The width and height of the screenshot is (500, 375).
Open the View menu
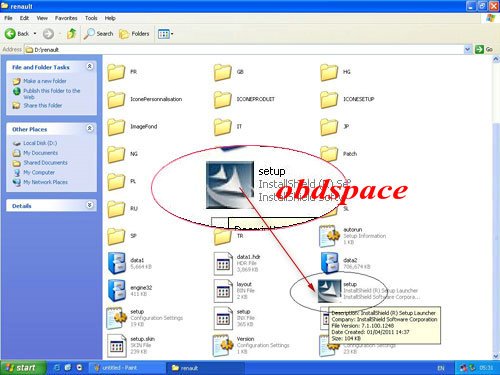42,18
